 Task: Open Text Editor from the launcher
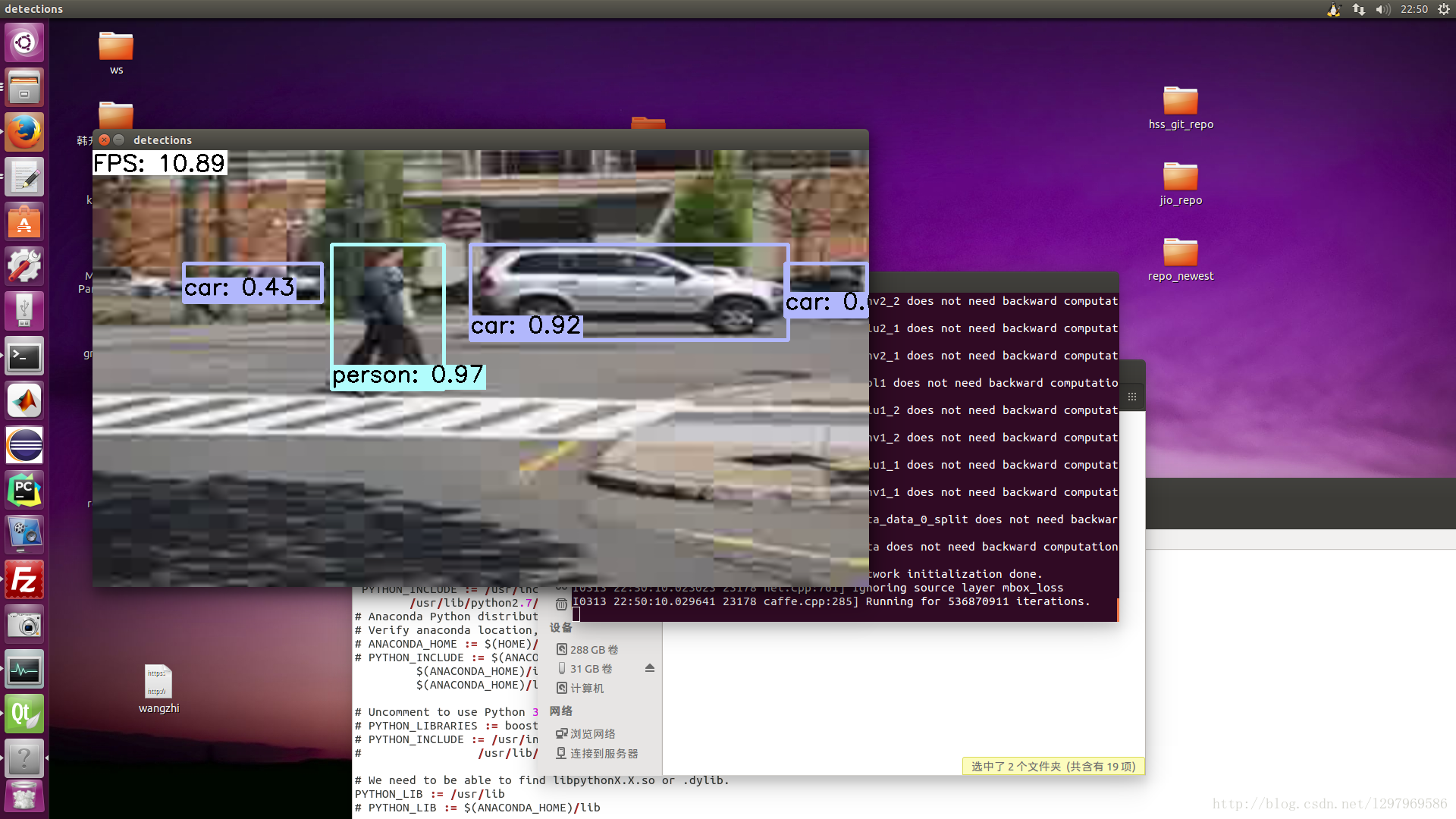(24, 177)
